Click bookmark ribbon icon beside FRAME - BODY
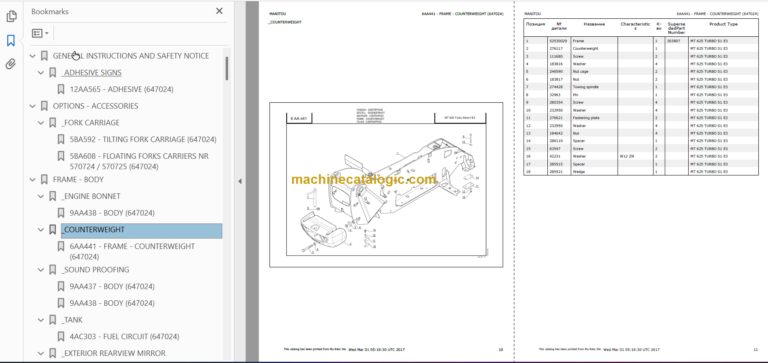 pos(44,179)
